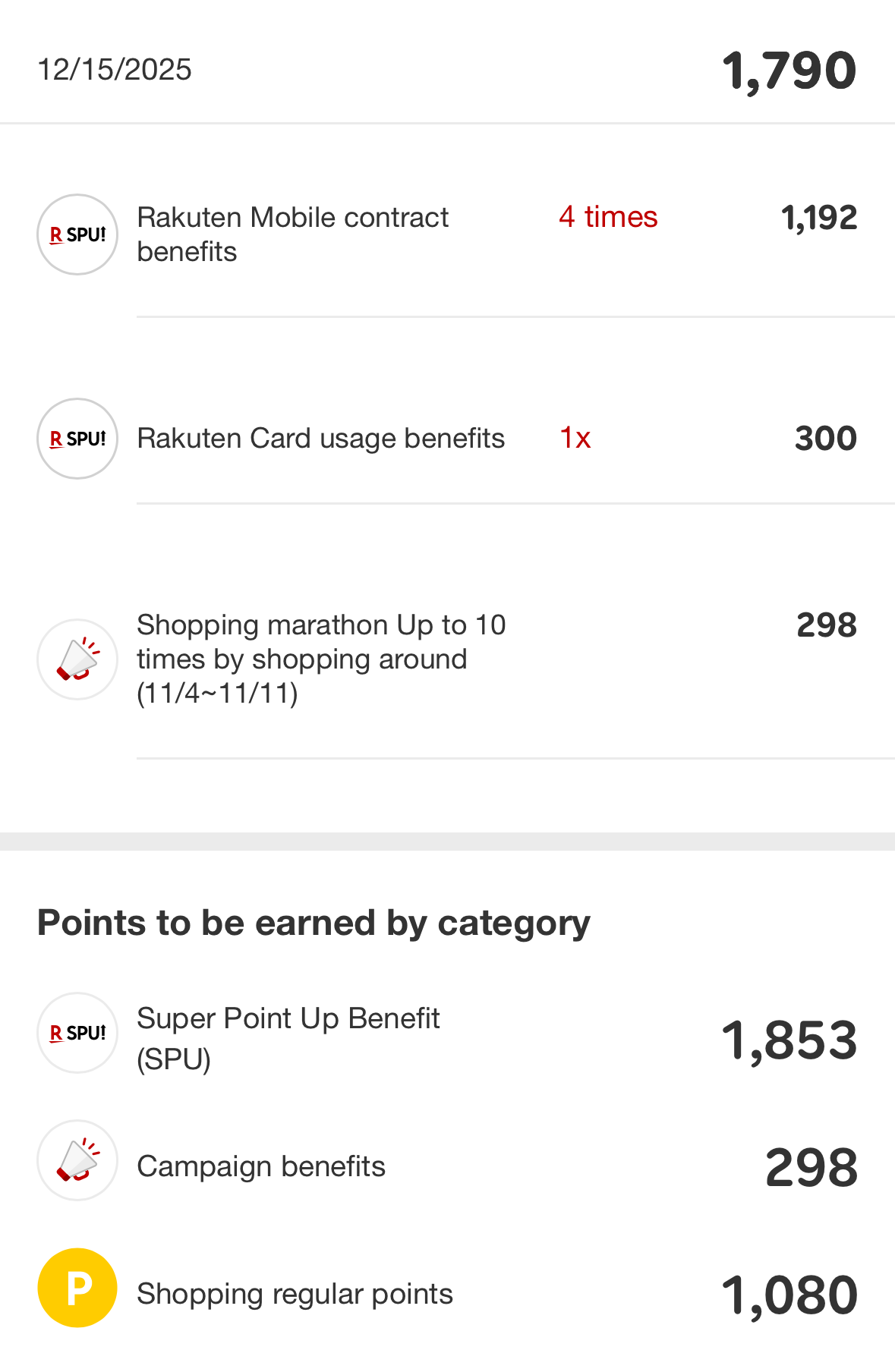
Task: Open Super Point Up Benefit (SPU) category
Action: click(288, 1037)
